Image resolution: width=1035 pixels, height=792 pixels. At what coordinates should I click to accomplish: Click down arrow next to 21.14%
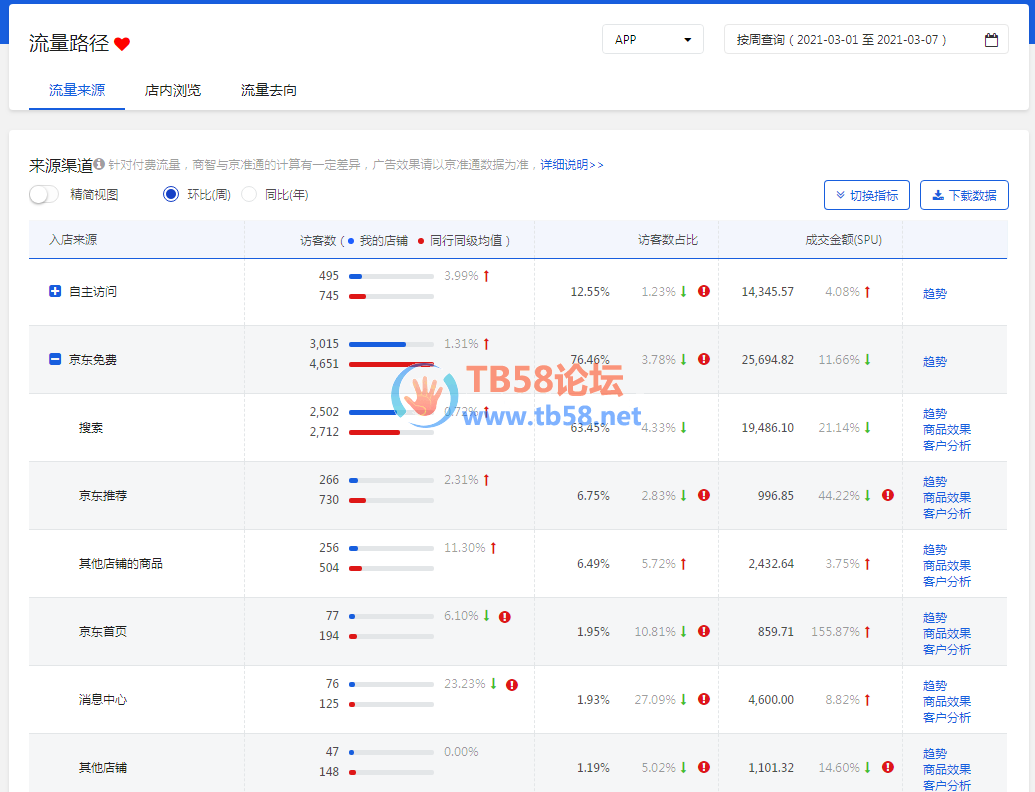(x=867, y=428)
